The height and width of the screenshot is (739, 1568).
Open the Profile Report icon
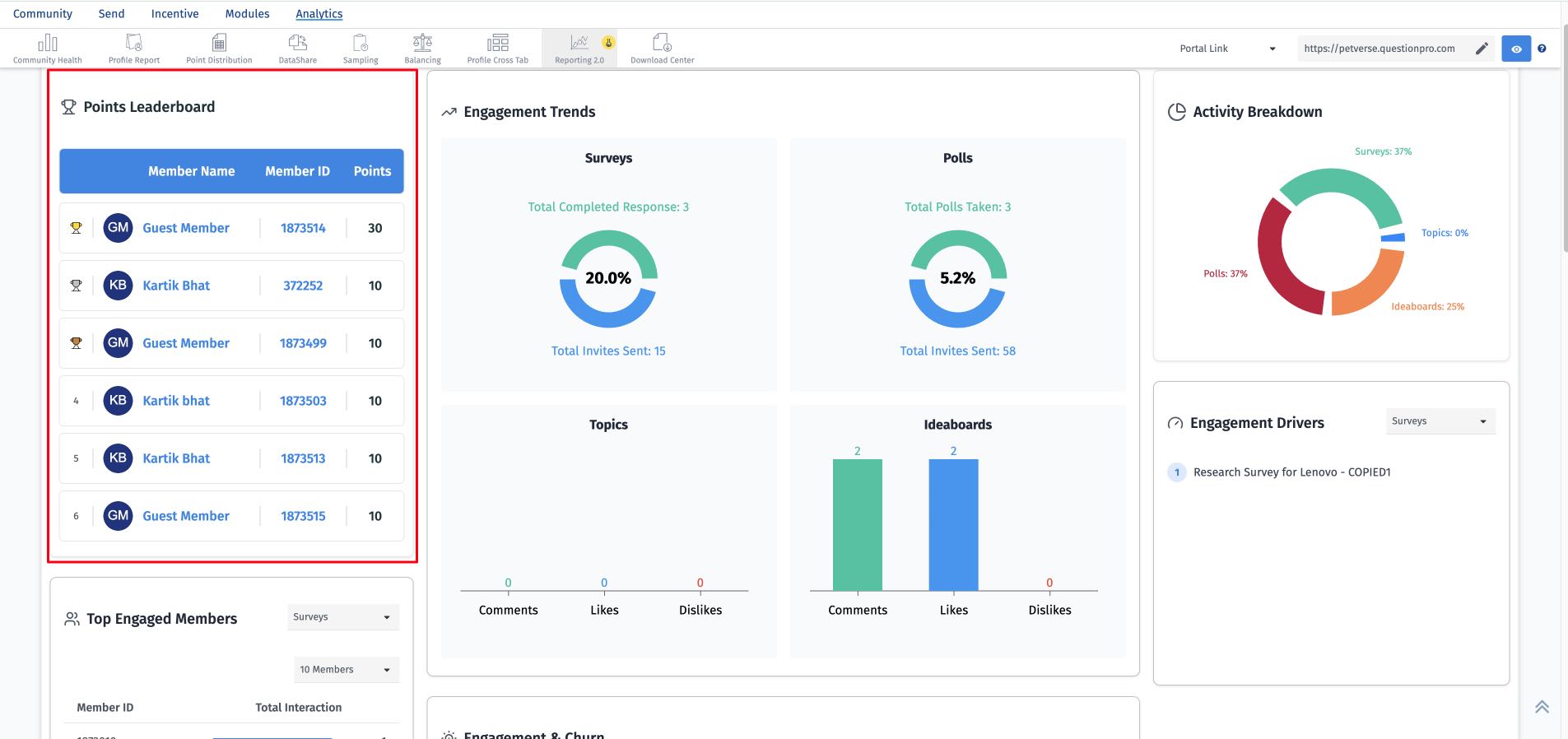(134, 43)
